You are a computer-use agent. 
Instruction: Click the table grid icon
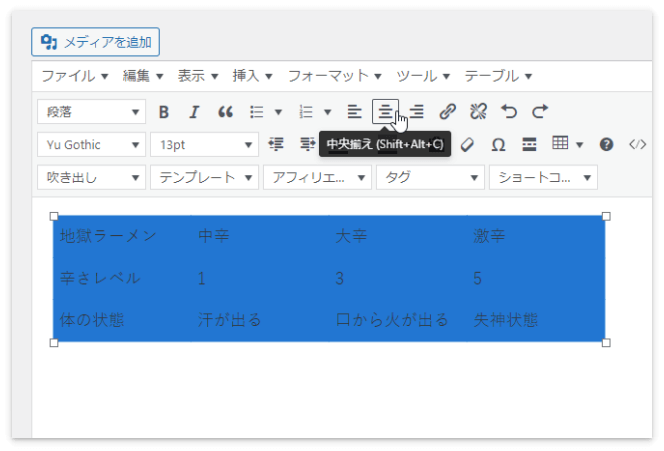(x=560, y=143)
